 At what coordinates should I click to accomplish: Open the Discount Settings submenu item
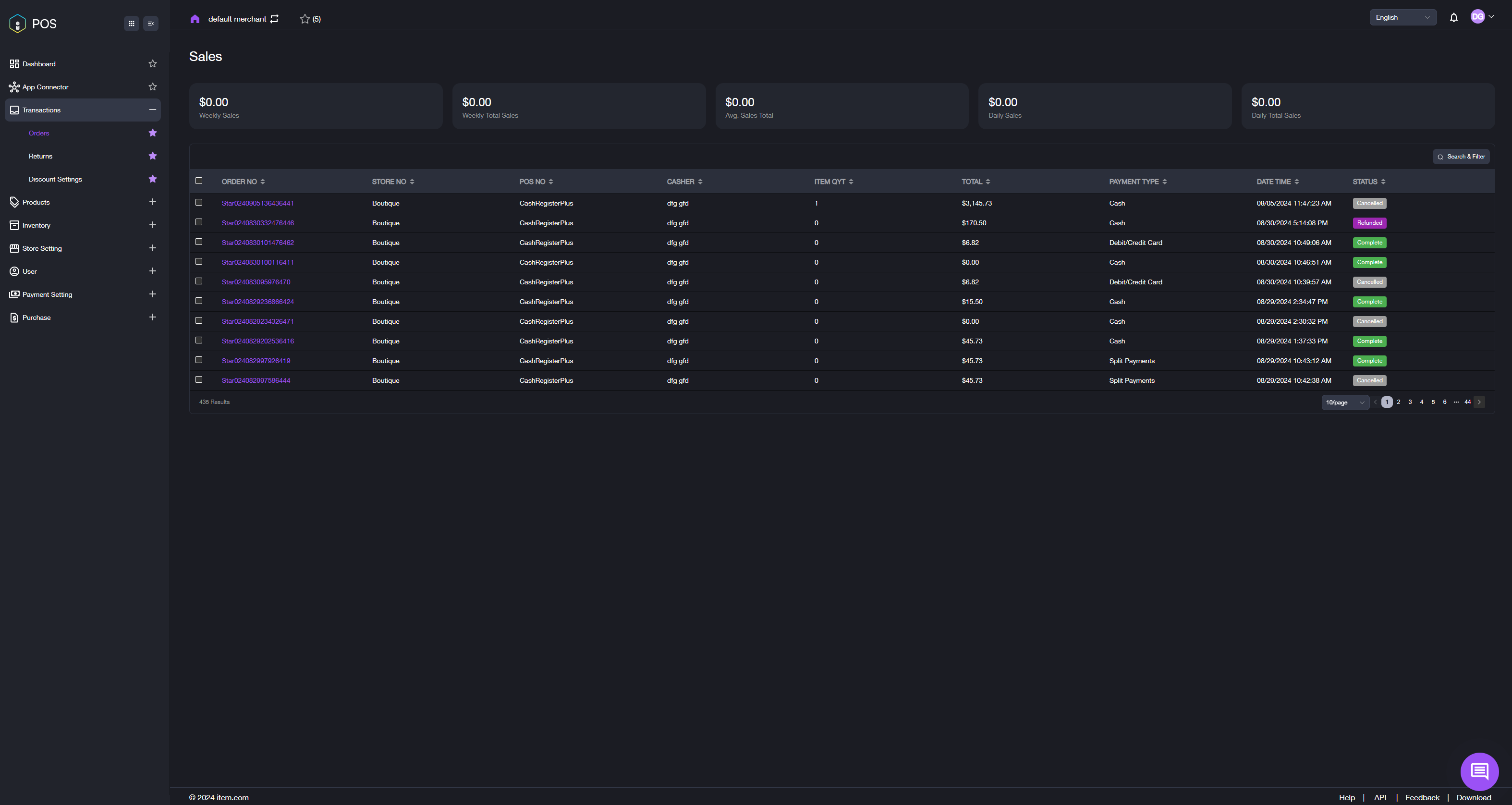click(x=55, y=179)
